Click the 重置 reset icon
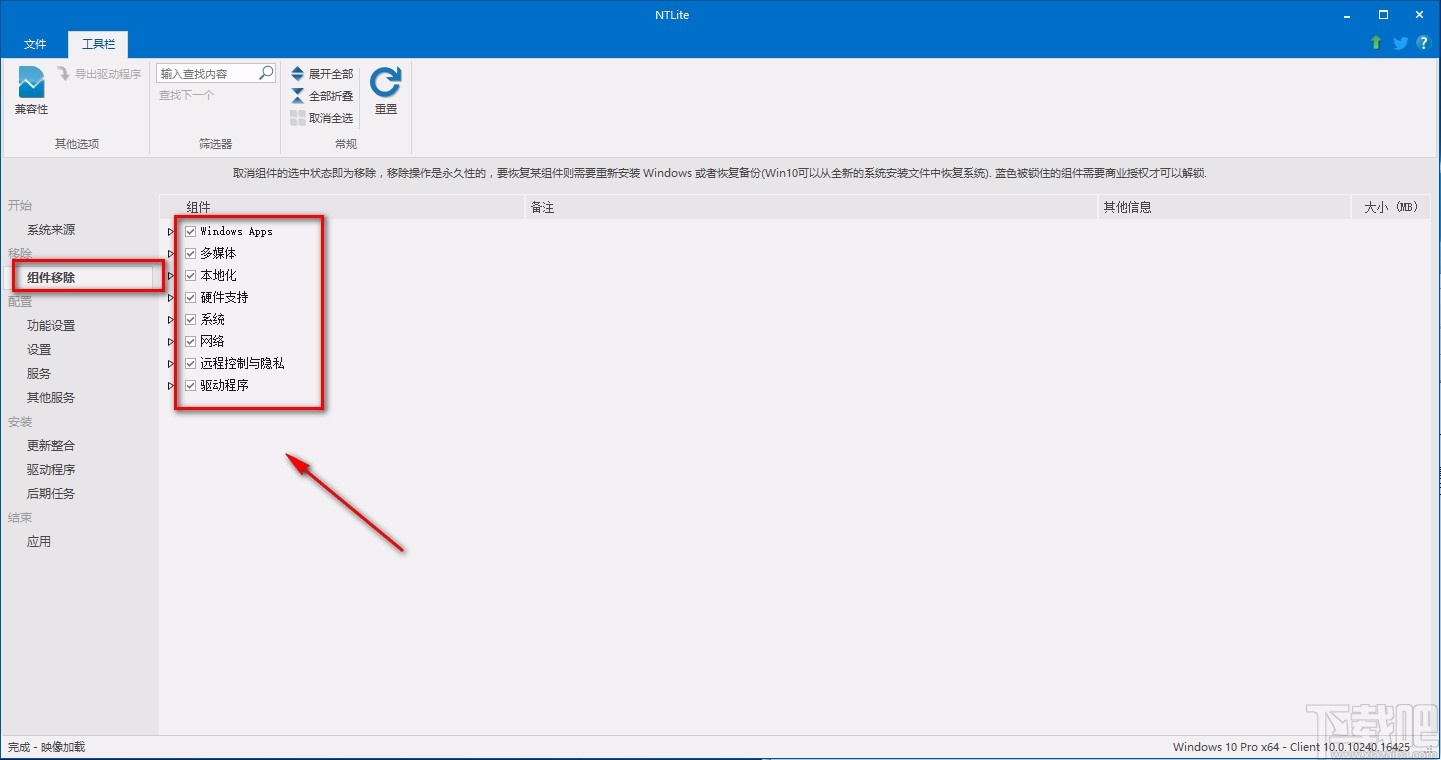Image resolution: width=1441 pixels, height=760 pixels. pyautogui.click(x=385, y=85)
